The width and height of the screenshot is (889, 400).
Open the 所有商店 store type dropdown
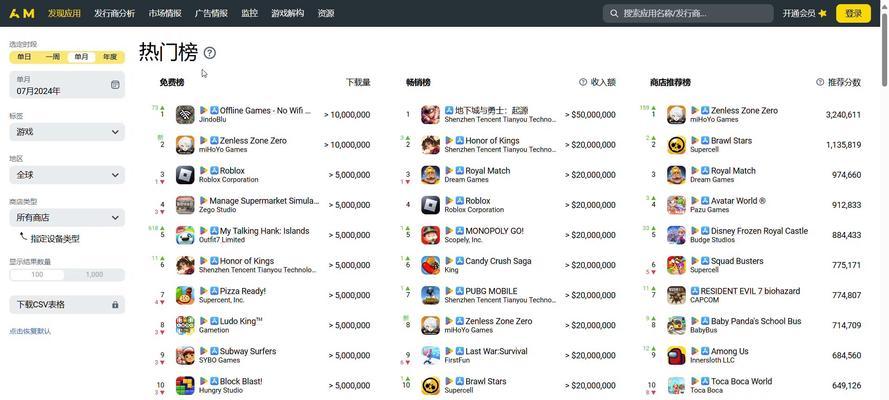tap(67, 218)
